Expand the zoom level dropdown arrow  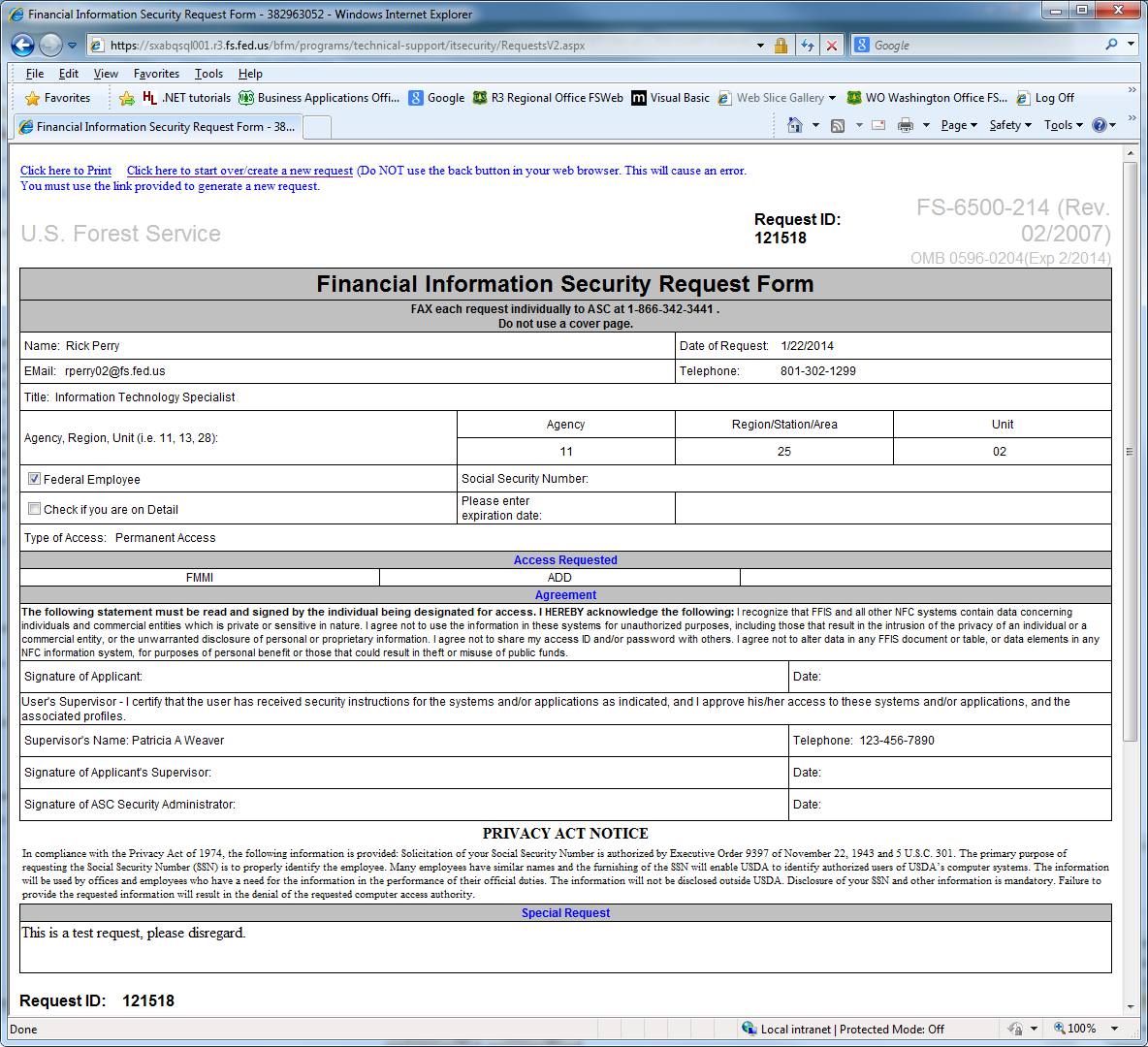1114,1029
